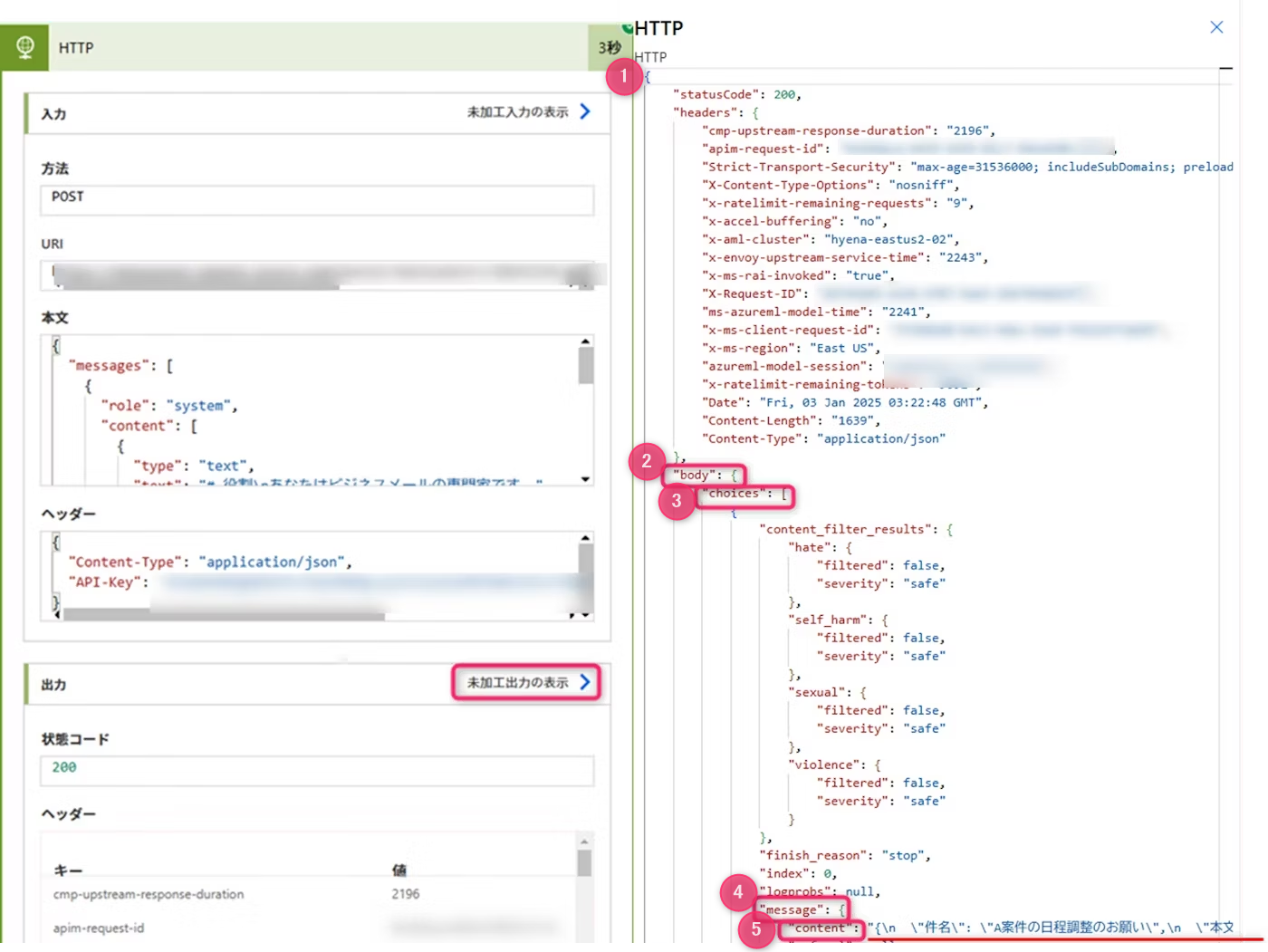Click pink callout badge 2 beside "body"
Screen dimensions: 1268x952
[x=646, y=461]
